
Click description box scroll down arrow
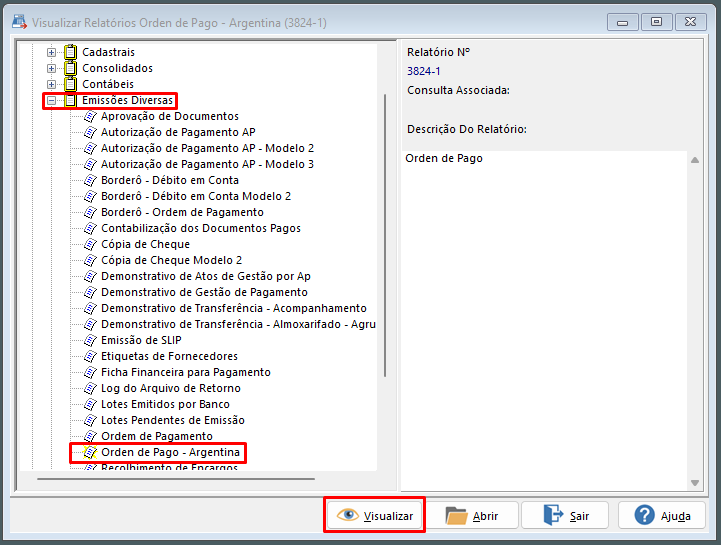pyautogui.click(x=695, y=483)
